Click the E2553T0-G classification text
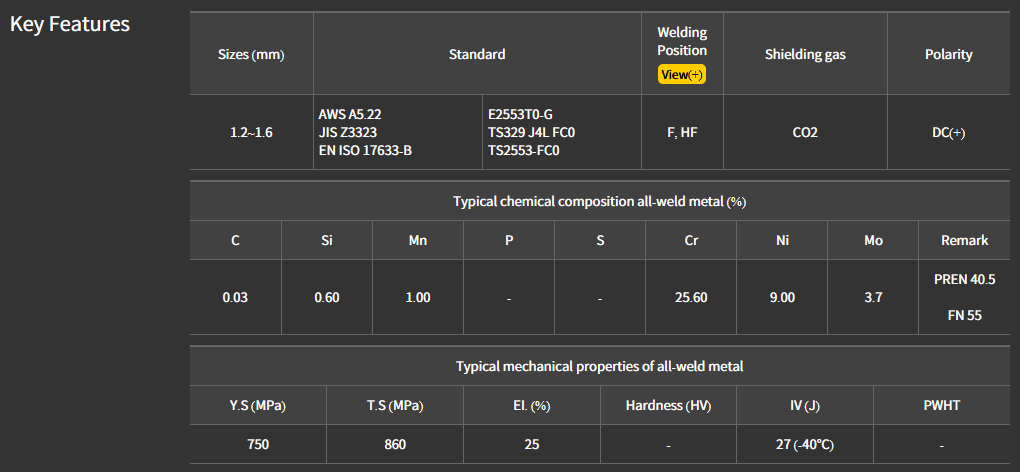This screenshot has width=1020, height=472. [520, 114]
